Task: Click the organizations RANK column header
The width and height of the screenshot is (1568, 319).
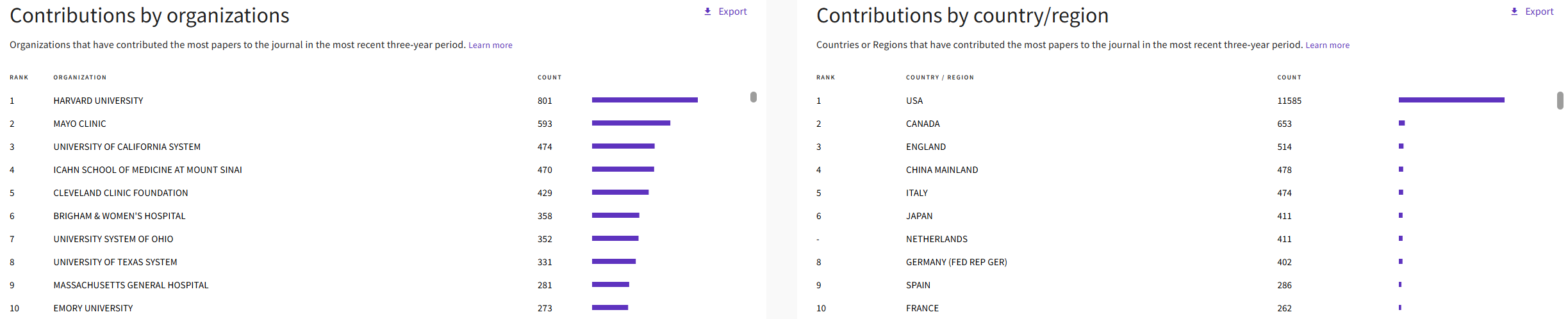Action: click(19, 78)
